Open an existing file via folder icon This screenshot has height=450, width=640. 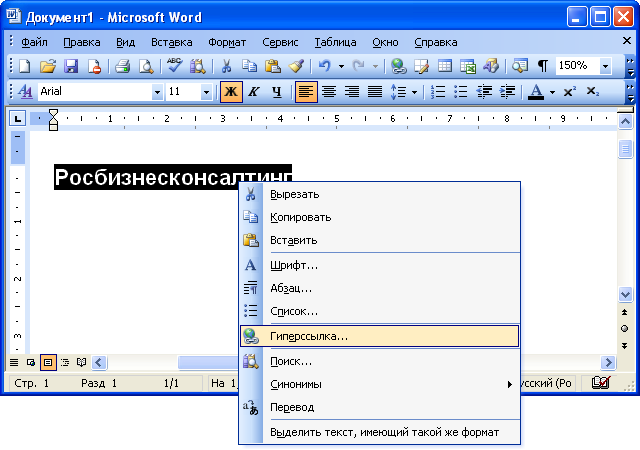point(48,66)
